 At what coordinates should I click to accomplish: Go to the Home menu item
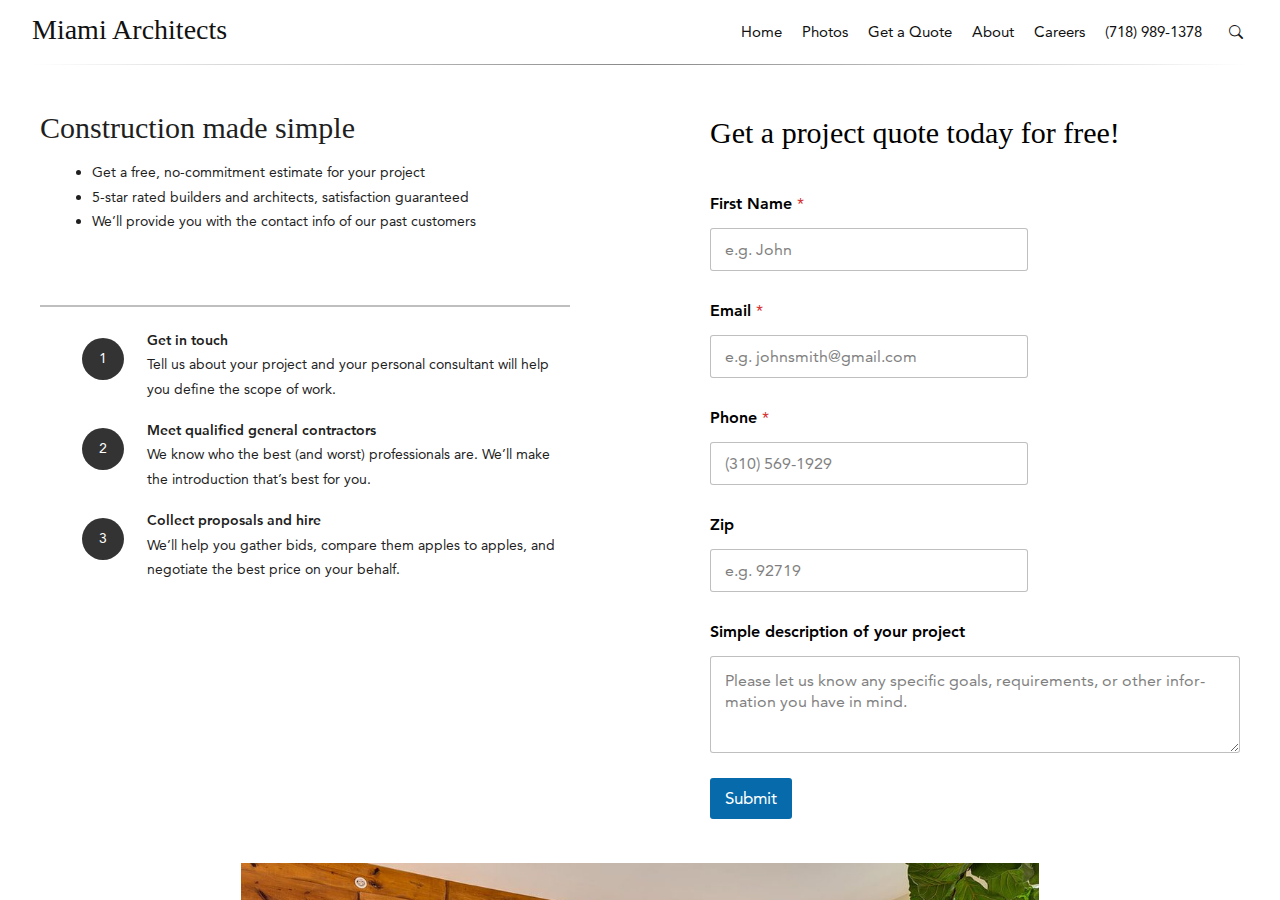coord(761,32)
